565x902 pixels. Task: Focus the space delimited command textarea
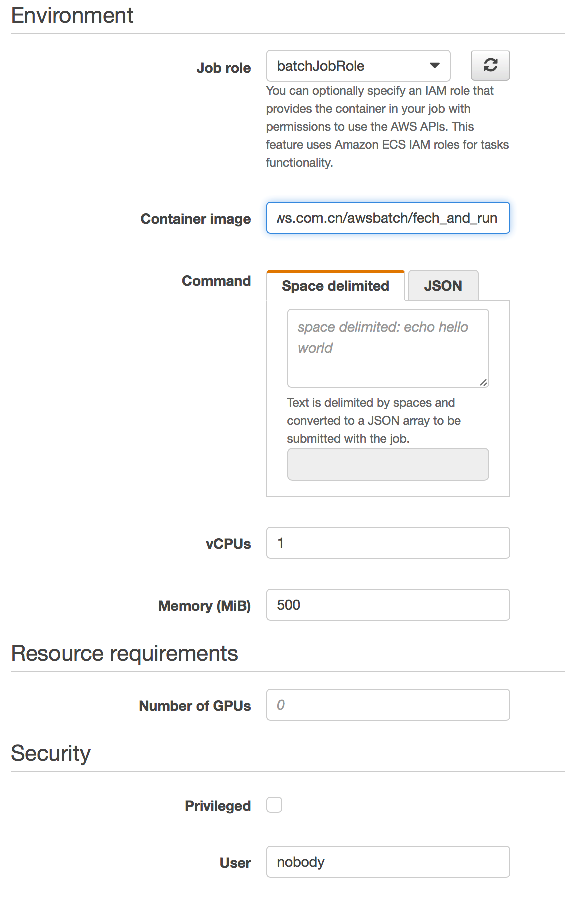(x=388, y=349)
